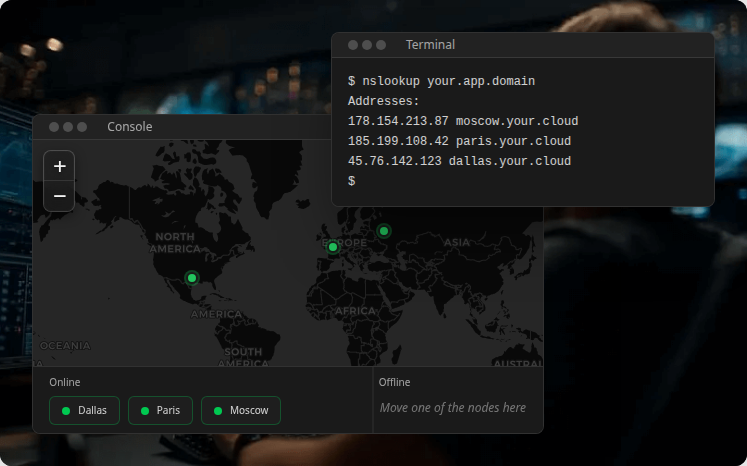
Task: Click the Console window title
Action: click(x=130, y=127)
